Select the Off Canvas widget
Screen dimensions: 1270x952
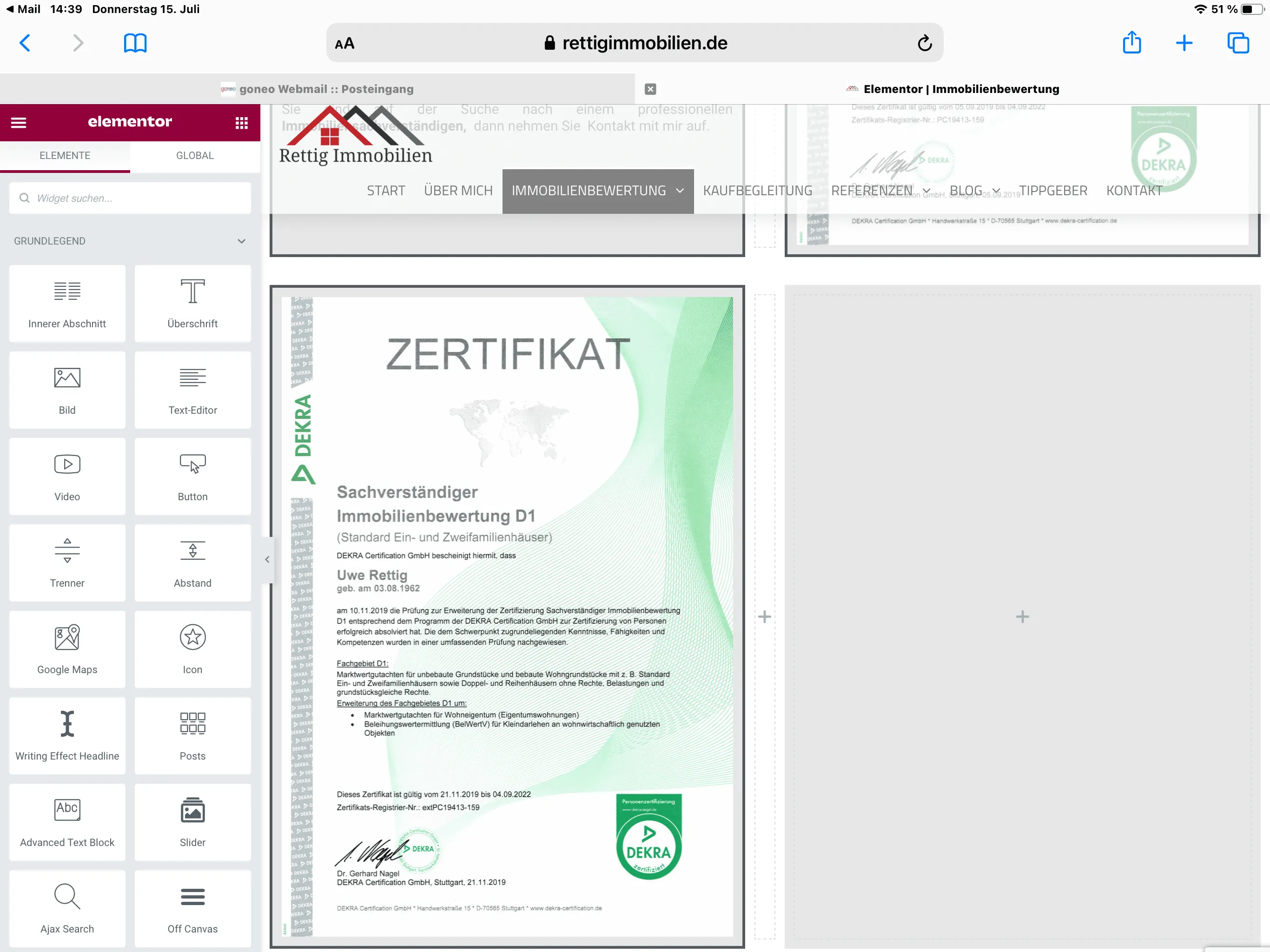pyautogui.click(x=192, y=908)
